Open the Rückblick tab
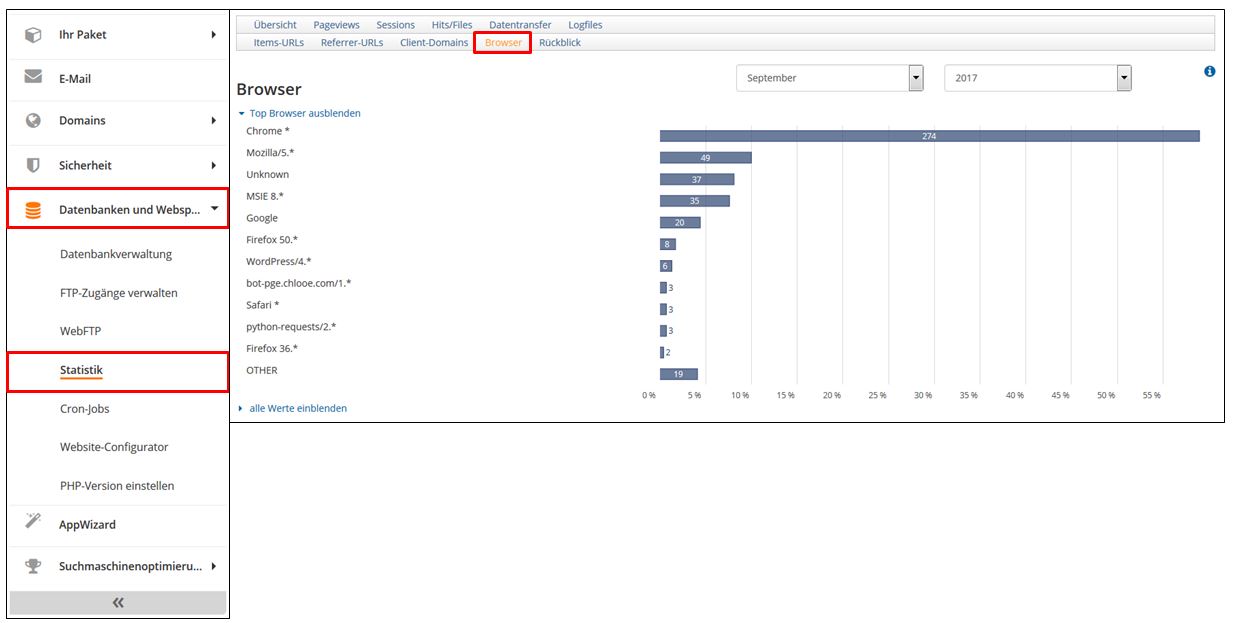Screen dimensions: 1240x623 pyautogui.click(x=559, y=43)
